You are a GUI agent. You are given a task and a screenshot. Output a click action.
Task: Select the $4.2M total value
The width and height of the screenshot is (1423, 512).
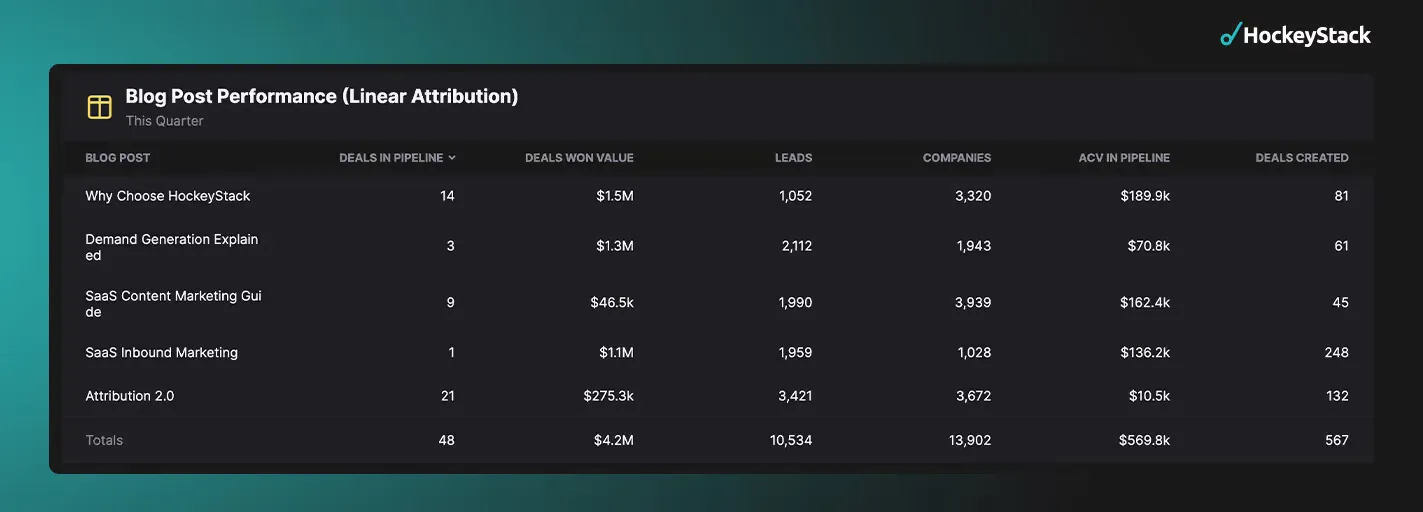(x=615, y=440)
